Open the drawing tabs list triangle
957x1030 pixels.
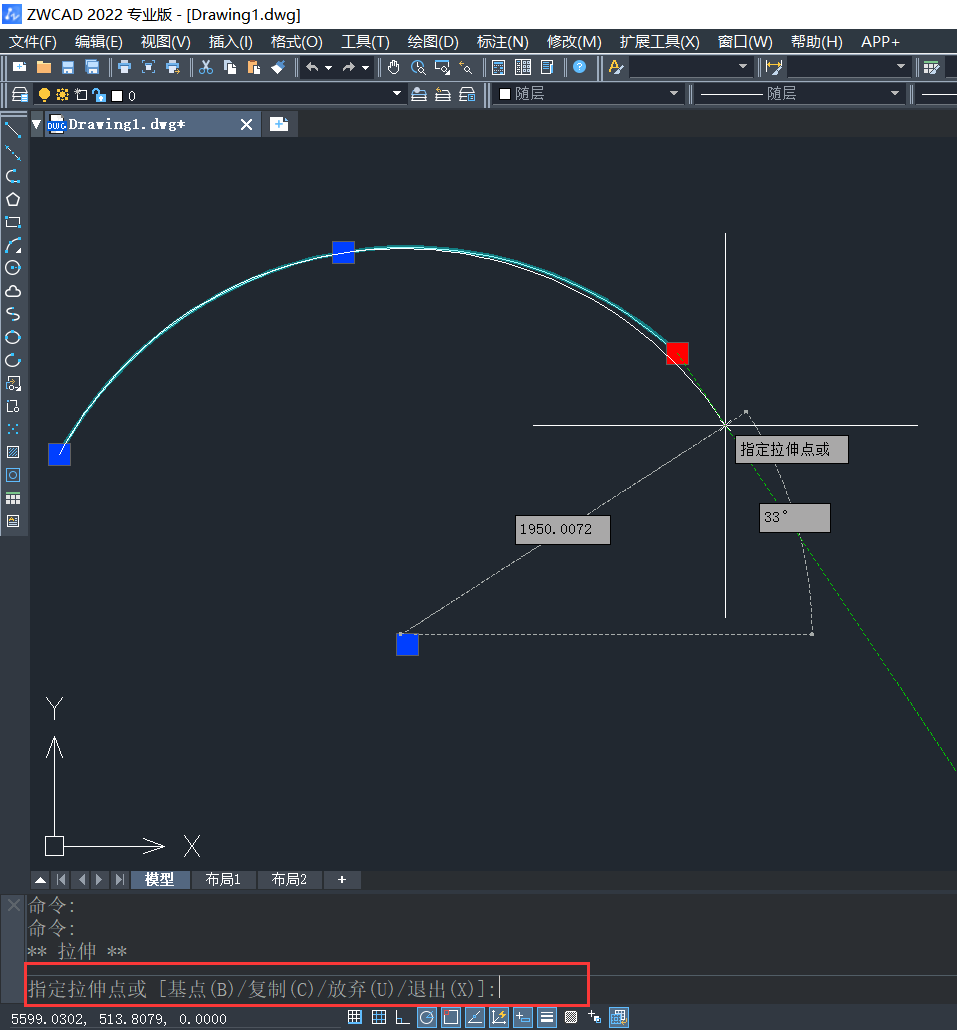[x=37, y=124]
